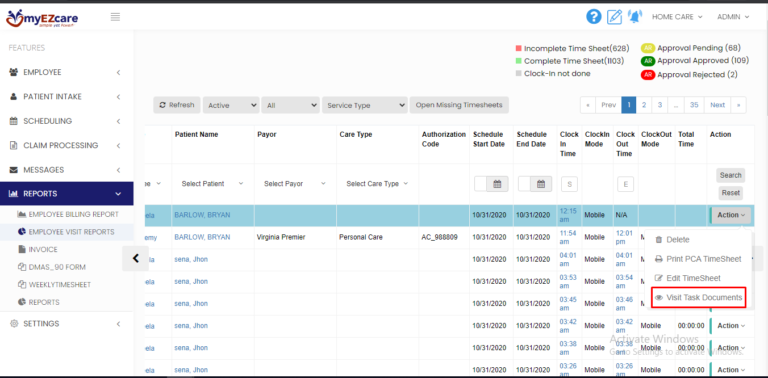Open the All filter dropdown
This screenshot has width=768, height=378.
coord(290,105)
